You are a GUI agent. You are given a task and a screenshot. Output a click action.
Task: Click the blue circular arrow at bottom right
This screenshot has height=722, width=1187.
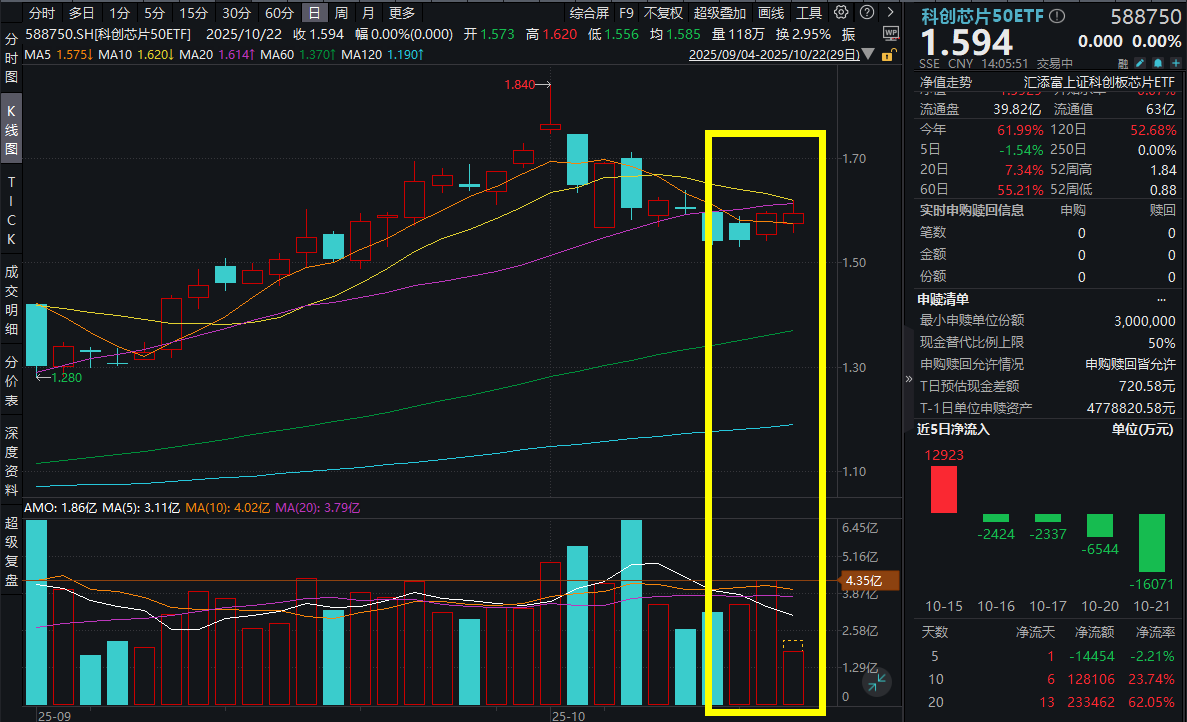pyautogui.click(x=877, y=682)
